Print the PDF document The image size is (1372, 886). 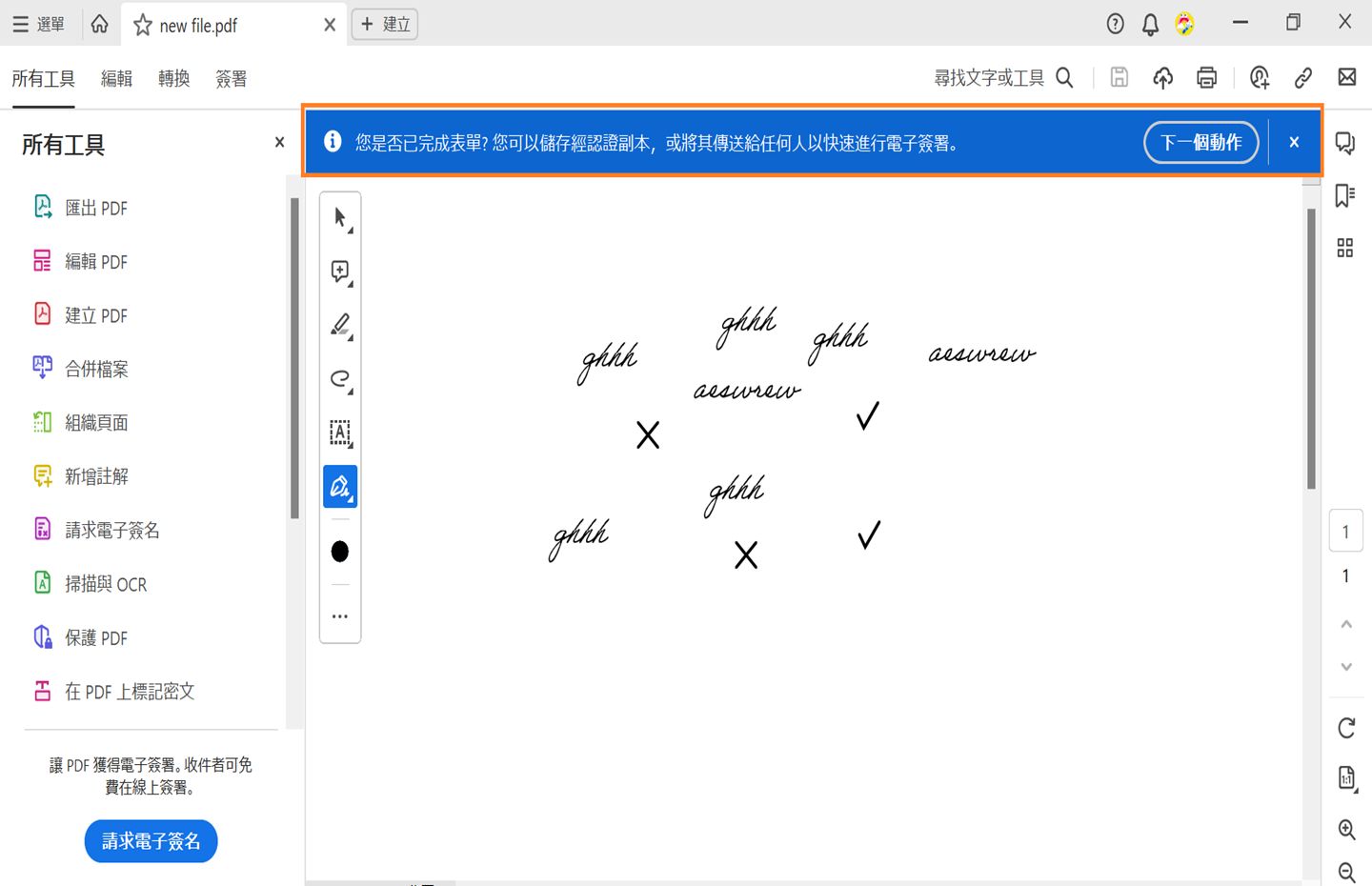[x=1206, y=77]
